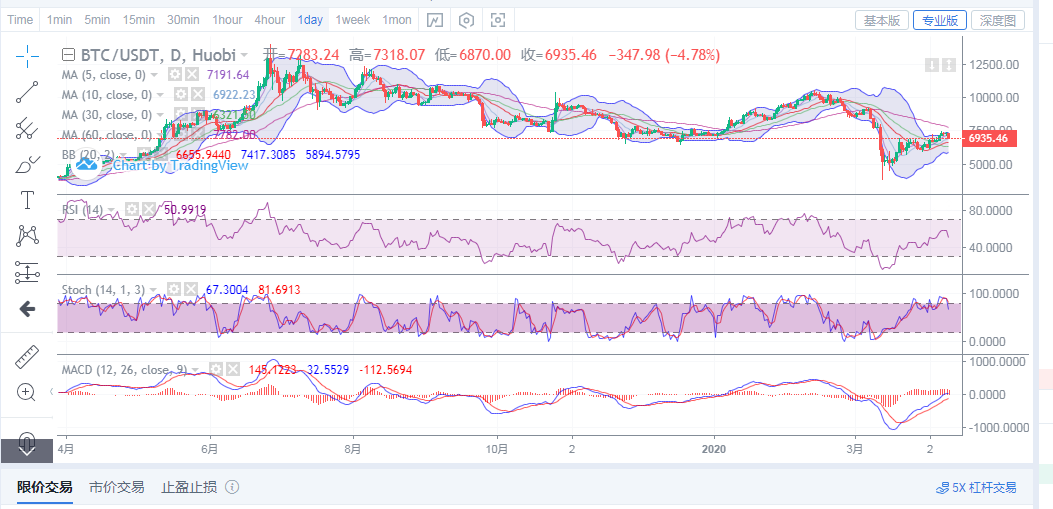Switch chart to 基本版 mode

click(882, 20)
